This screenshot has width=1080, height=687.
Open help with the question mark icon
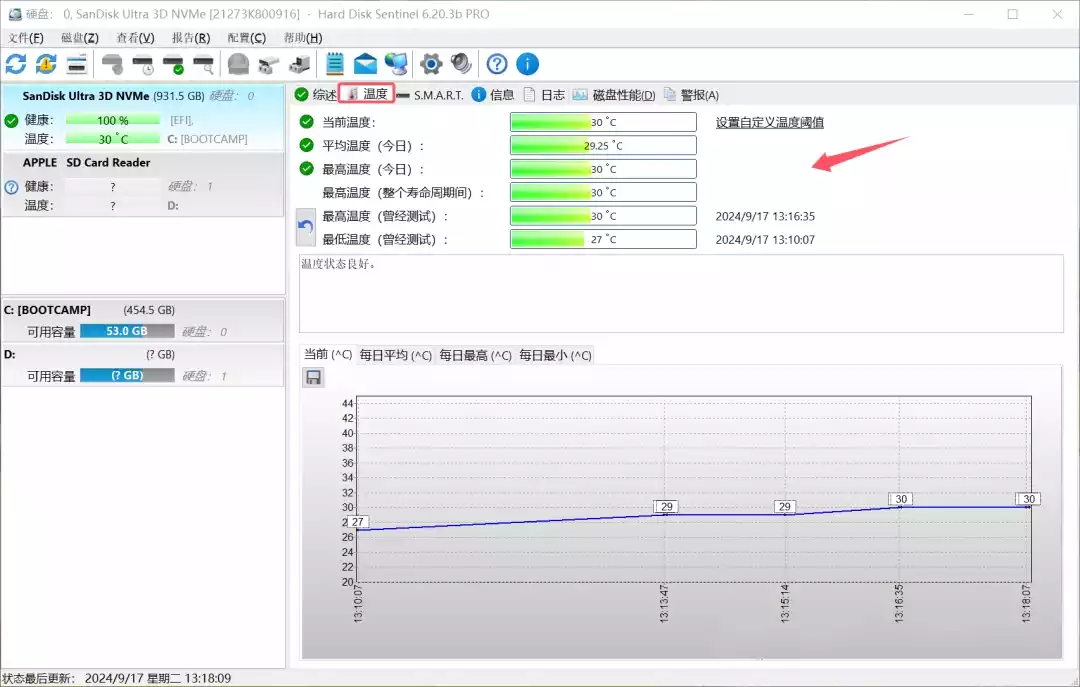[497, 64]
